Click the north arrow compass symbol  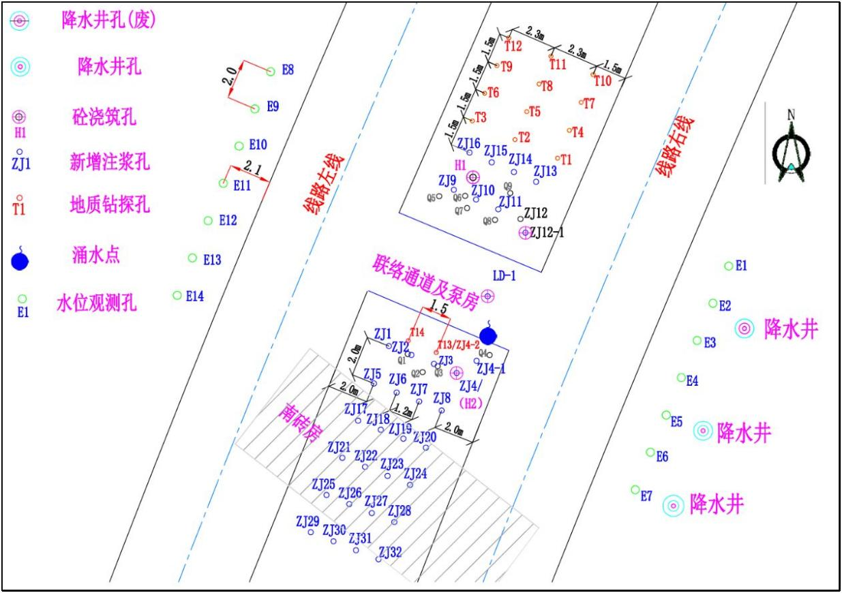point(792,148)
